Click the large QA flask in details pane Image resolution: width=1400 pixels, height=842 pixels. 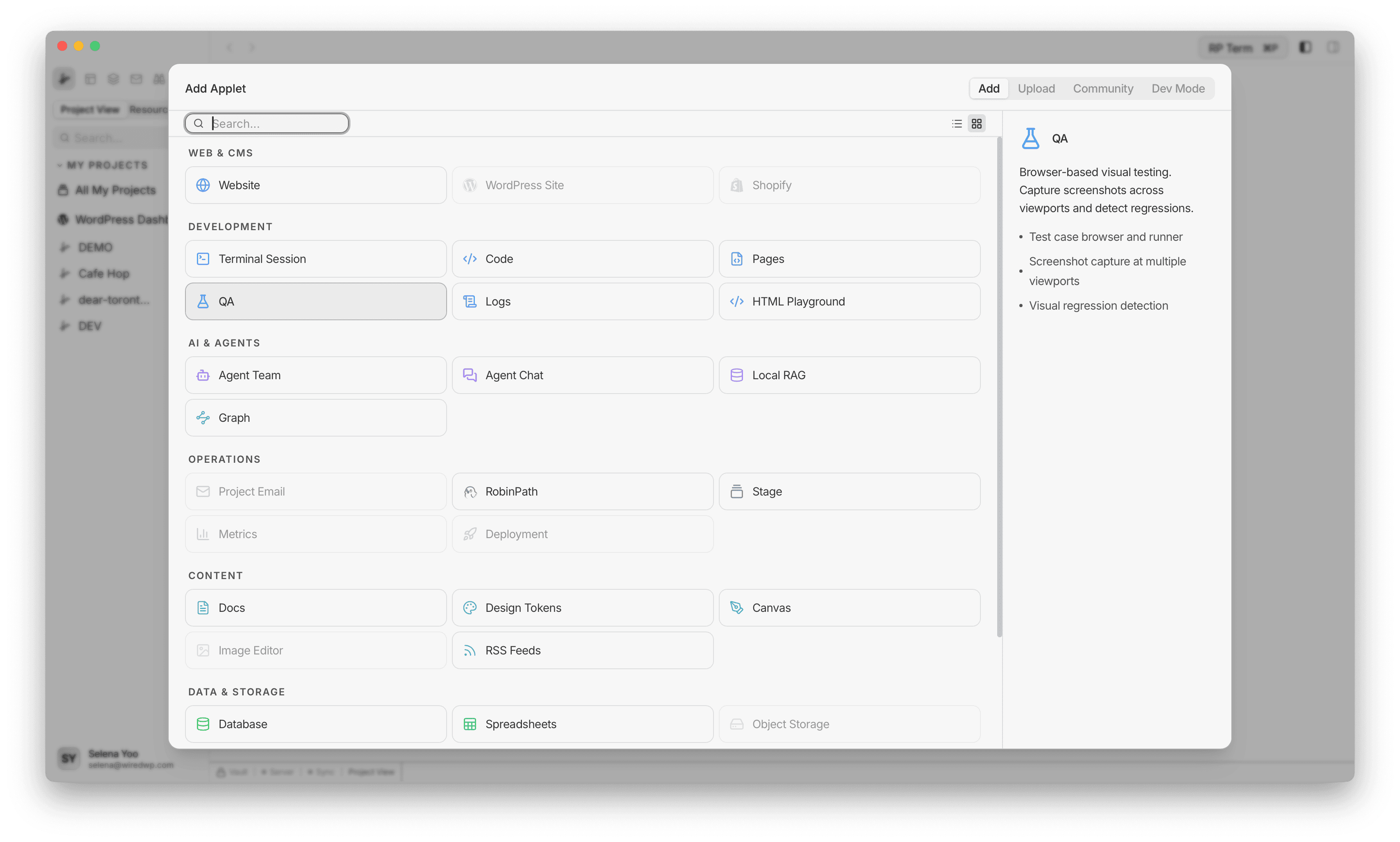(1030, 138)
